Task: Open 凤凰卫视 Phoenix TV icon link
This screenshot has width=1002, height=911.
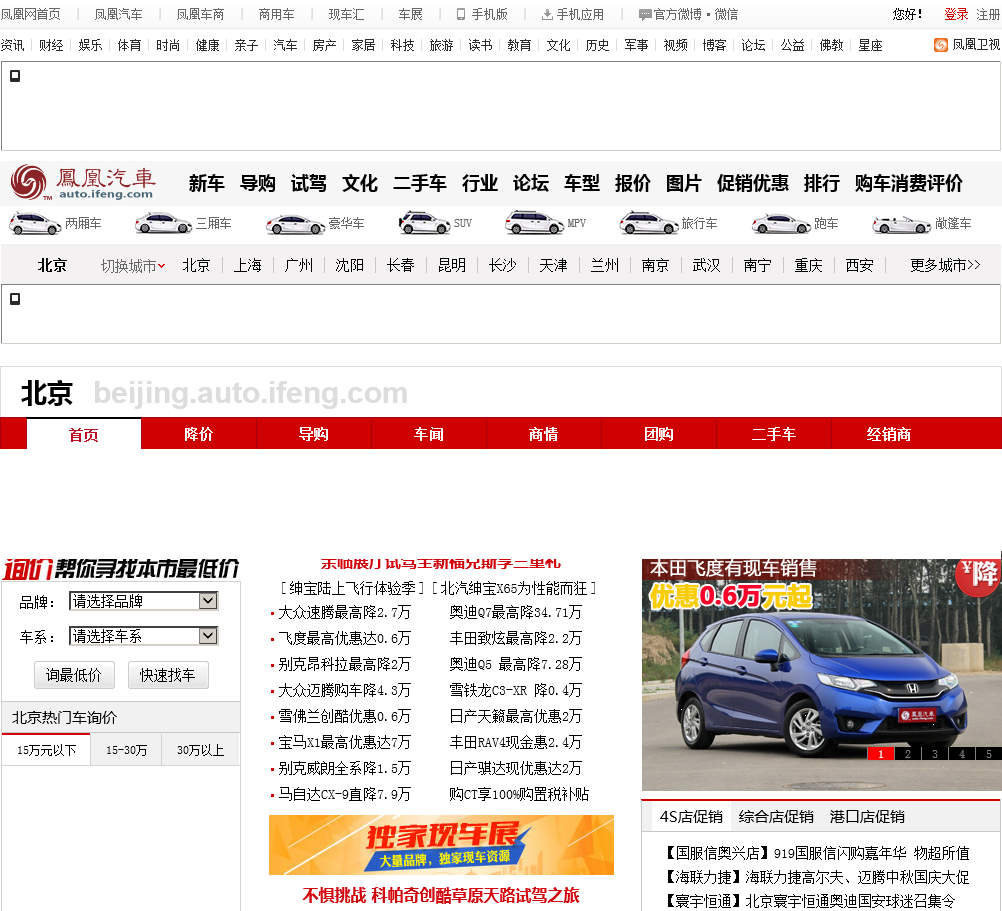Action: click(967, 45)
